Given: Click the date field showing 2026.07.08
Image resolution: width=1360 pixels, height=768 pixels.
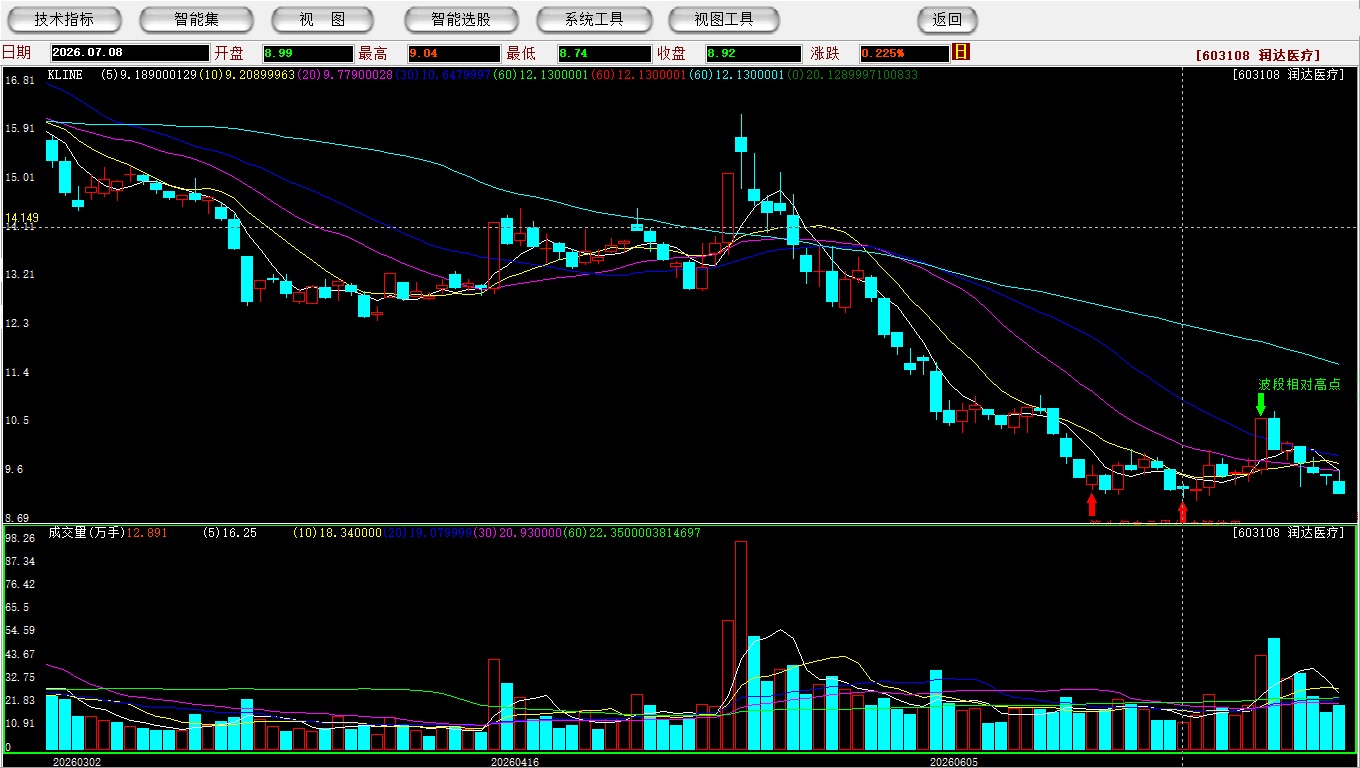Looking at the screenshot, I should (x=130, y=53).
